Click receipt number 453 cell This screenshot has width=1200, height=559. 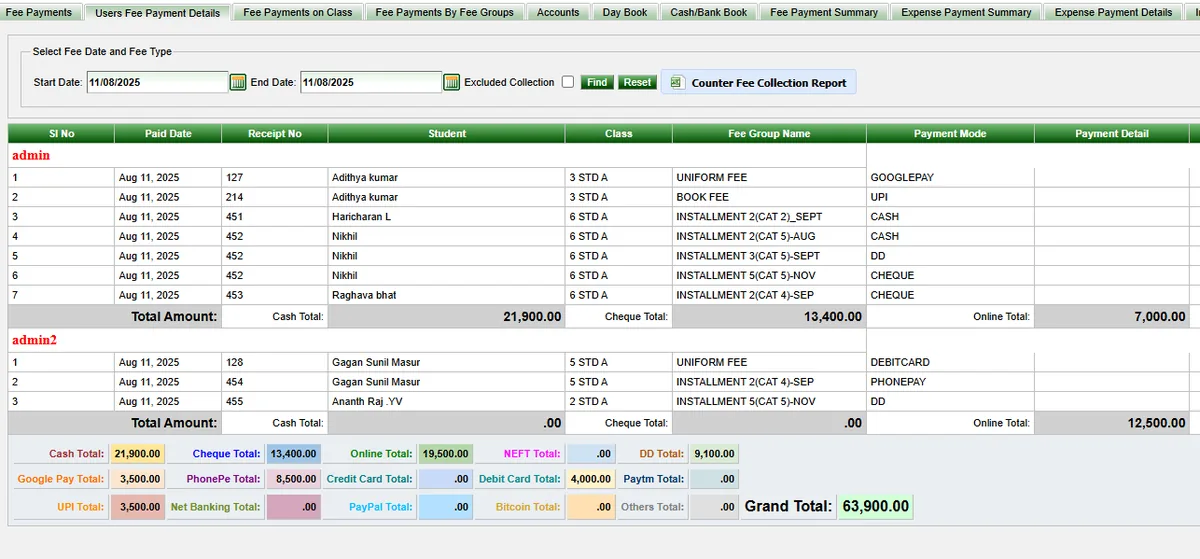point(275,295)
